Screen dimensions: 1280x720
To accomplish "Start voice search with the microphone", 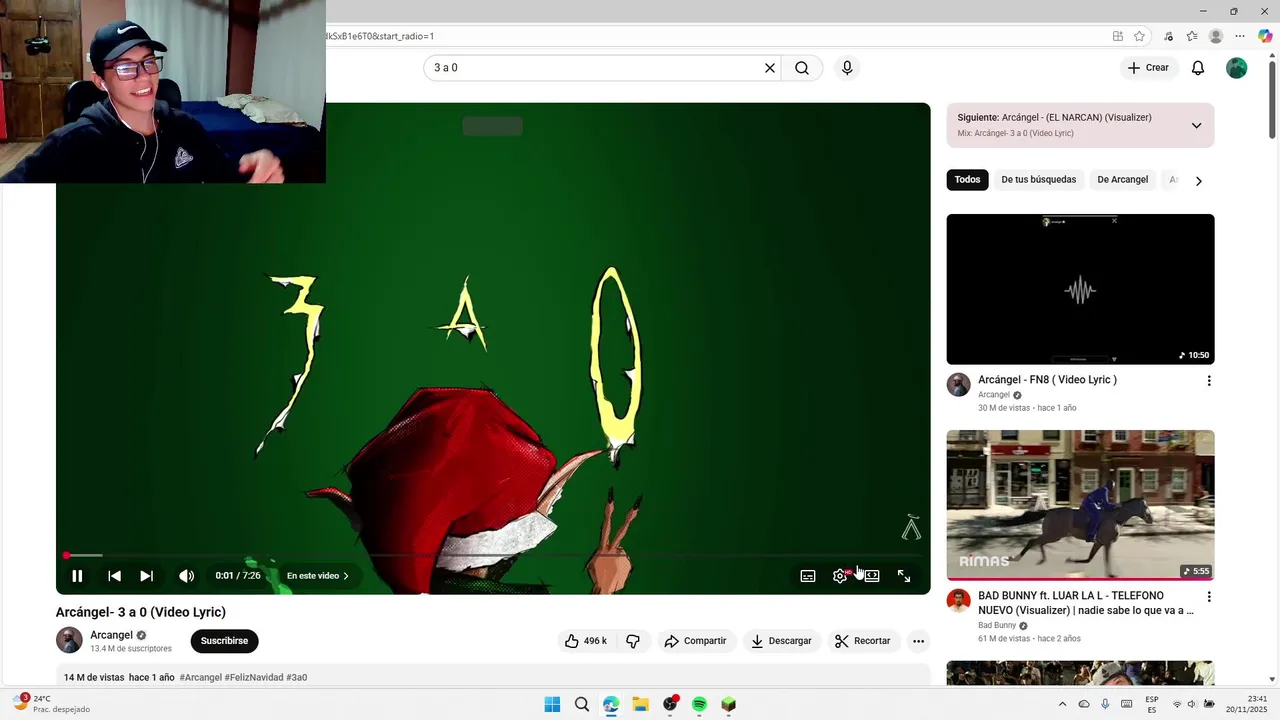I will coord(847,68).
